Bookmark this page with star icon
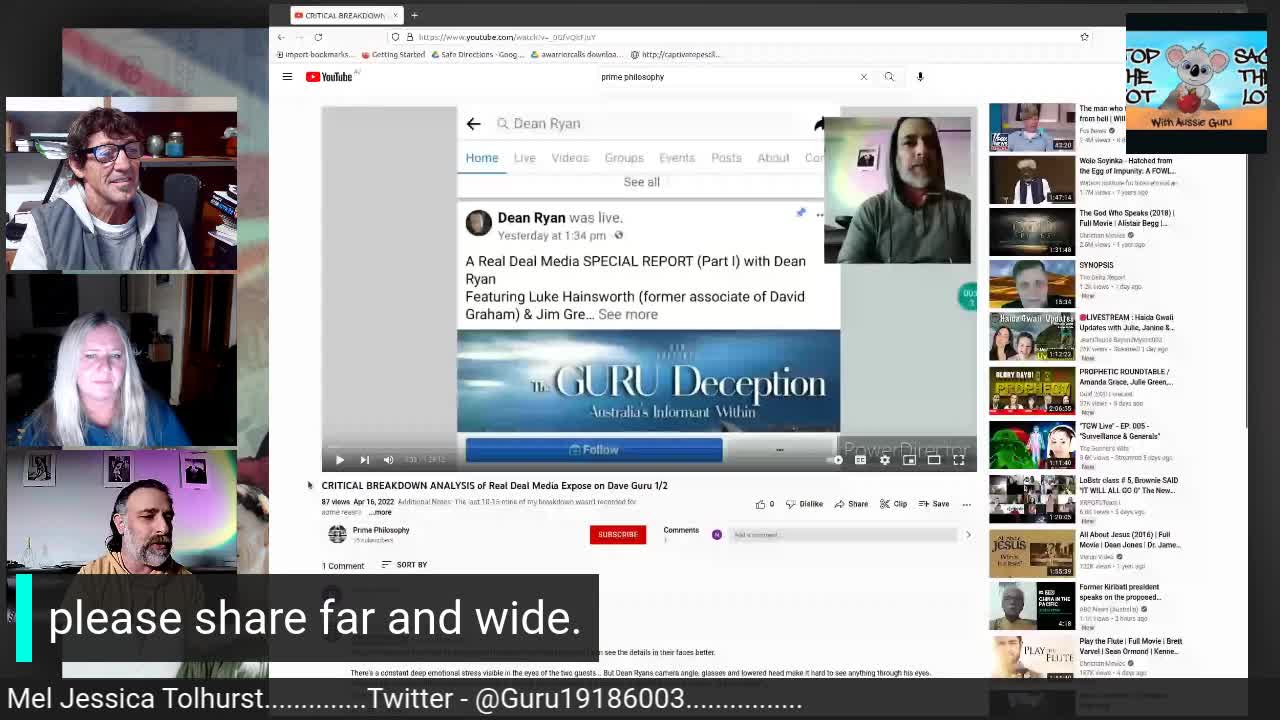 [1084, 37]
